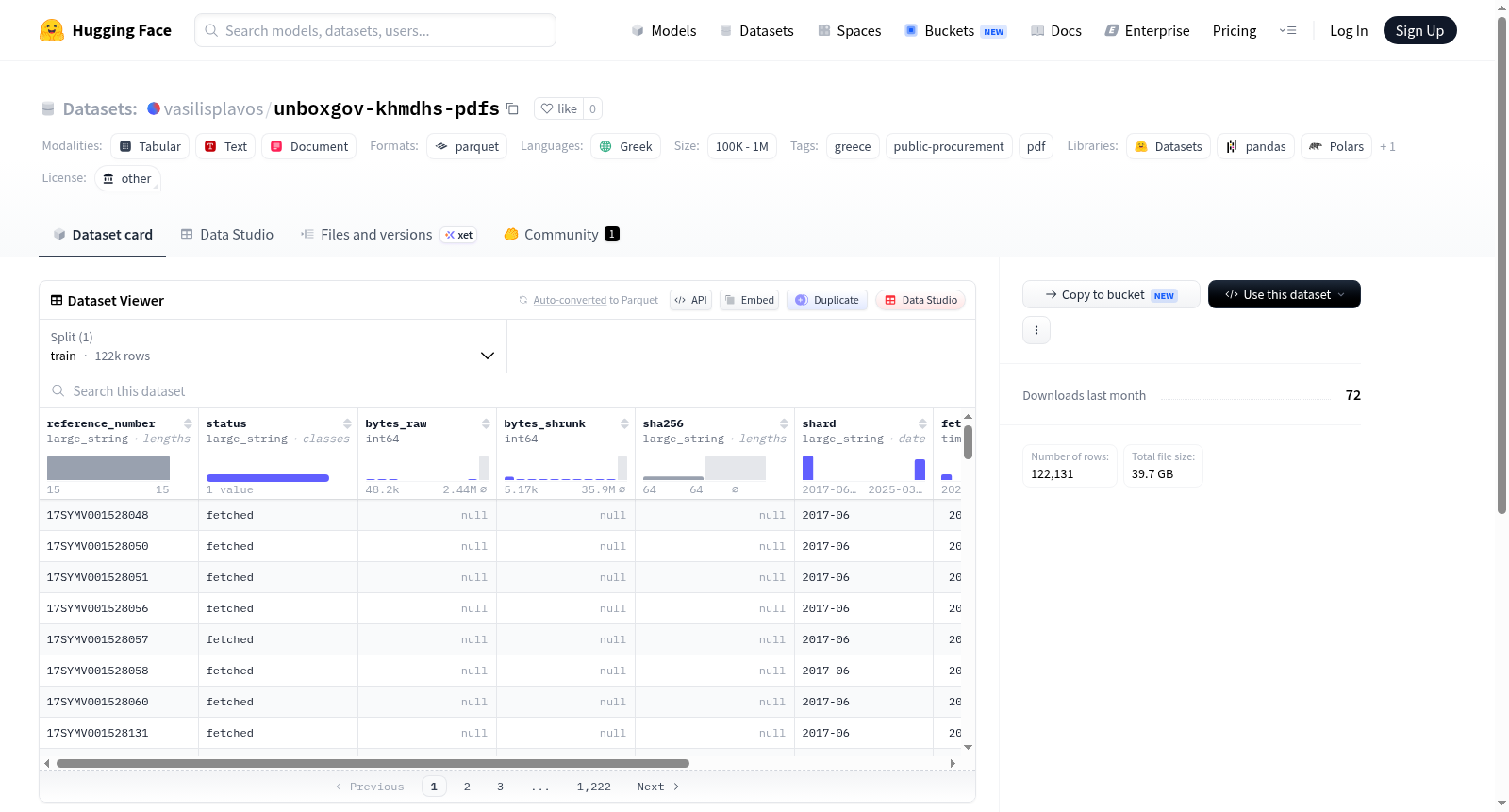Open the Pricing page

point(1235,30)
